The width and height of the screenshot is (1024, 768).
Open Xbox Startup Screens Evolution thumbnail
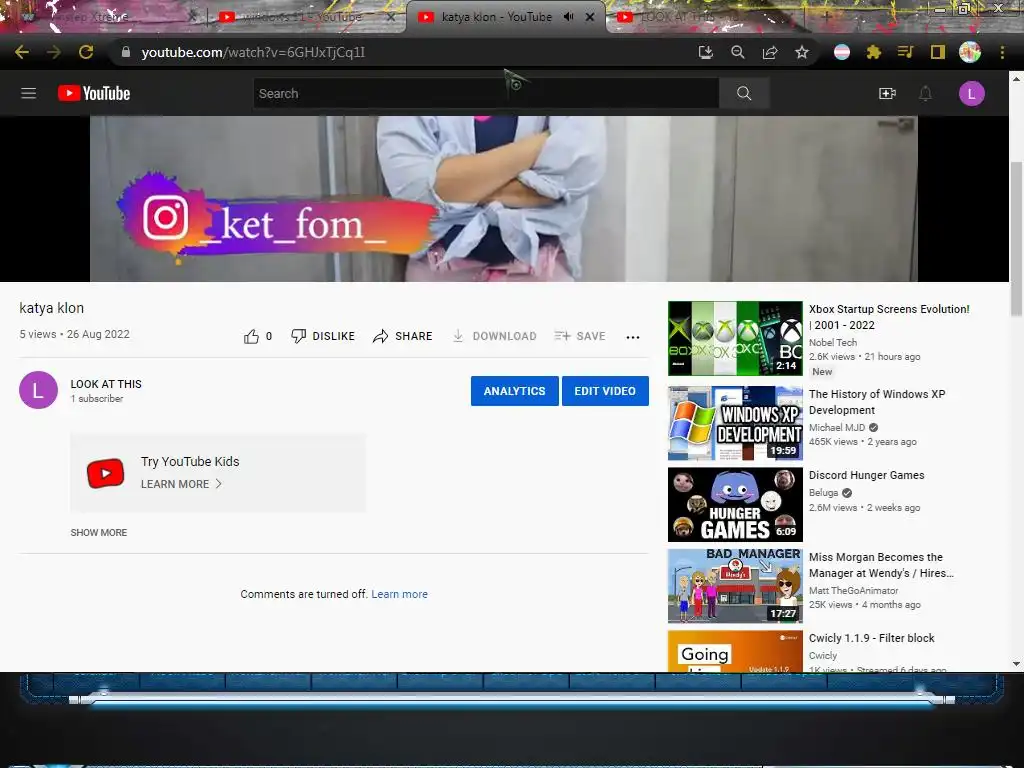tap(735, 338)
